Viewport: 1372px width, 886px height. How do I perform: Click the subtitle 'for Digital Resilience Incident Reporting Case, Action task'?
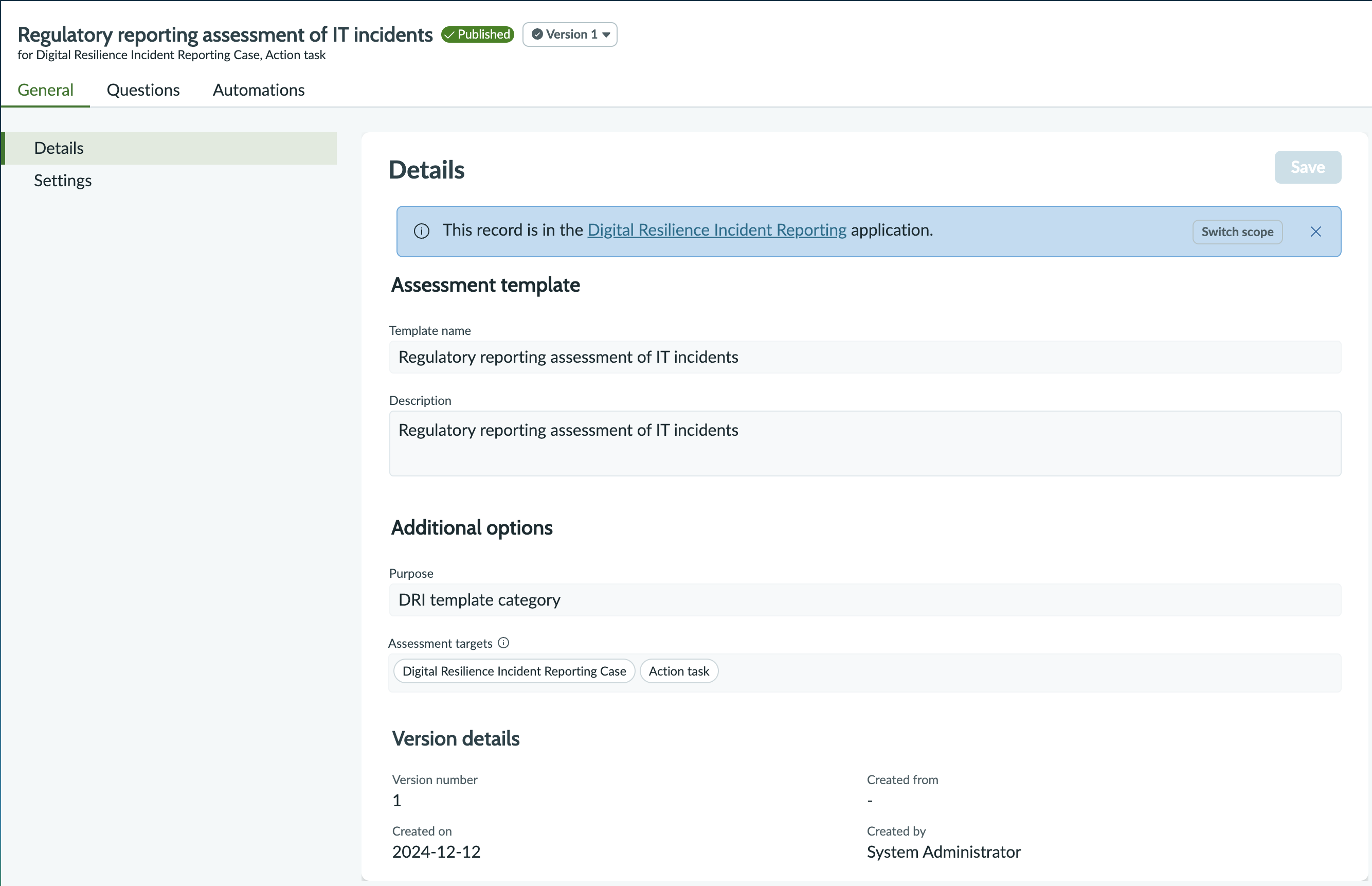pyautogui.click(x=171, y=55)
